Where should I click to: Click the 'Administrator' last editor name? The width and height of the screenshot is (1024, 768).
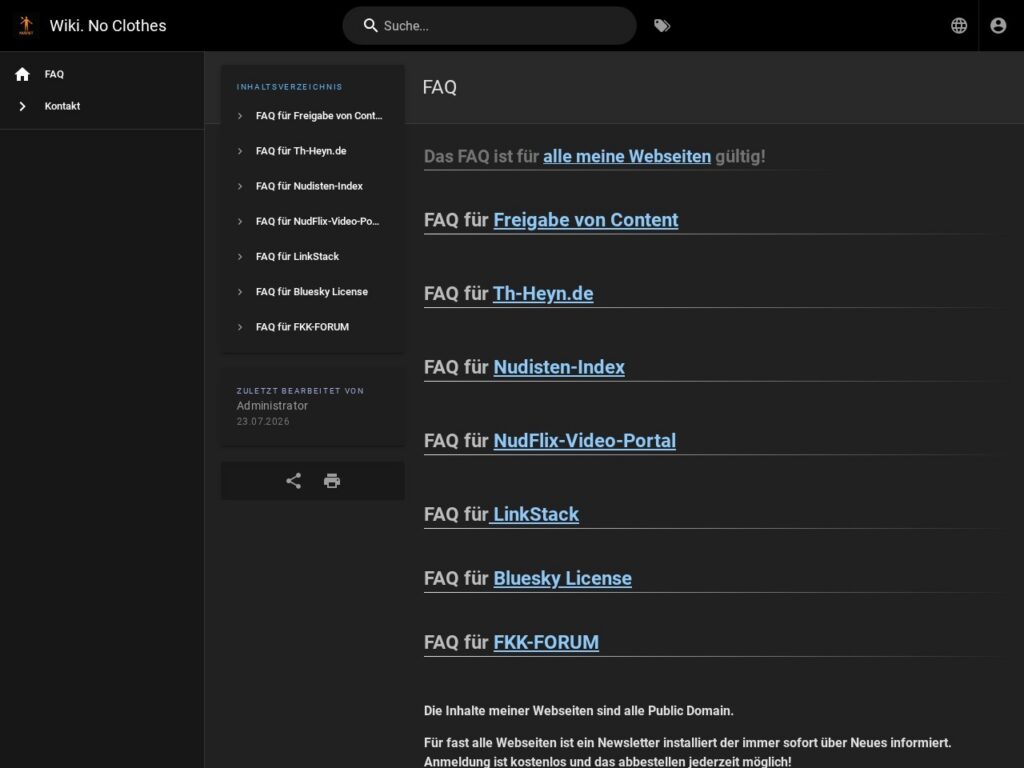tap(272, 406)
